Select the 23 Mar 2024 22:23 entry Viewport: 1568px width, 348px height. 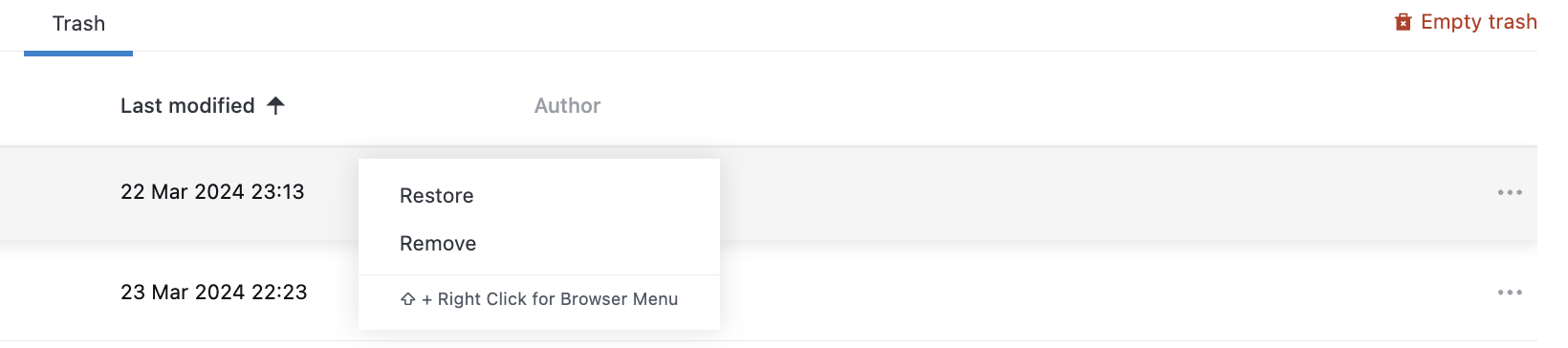click(x=213, y=292)
